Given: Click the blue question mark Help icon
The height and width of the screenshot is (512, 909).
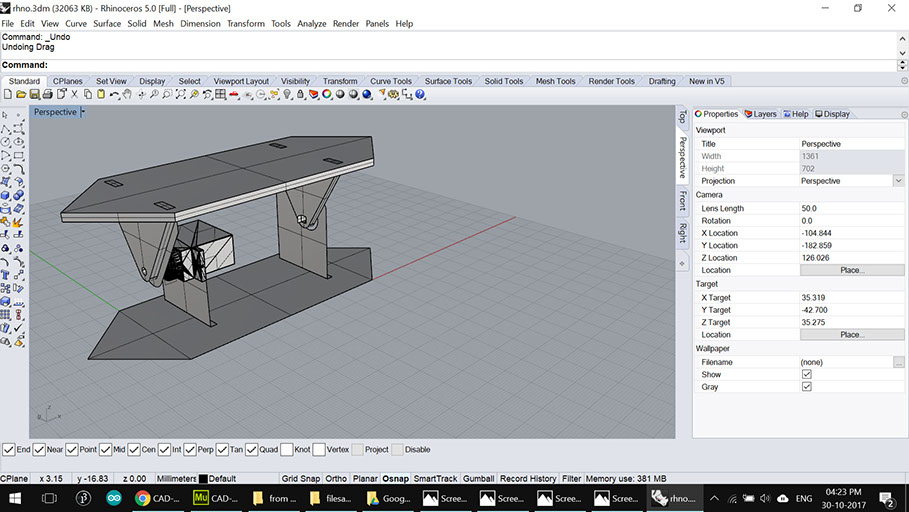Looking at the screenshot, I should click(420, 94).
